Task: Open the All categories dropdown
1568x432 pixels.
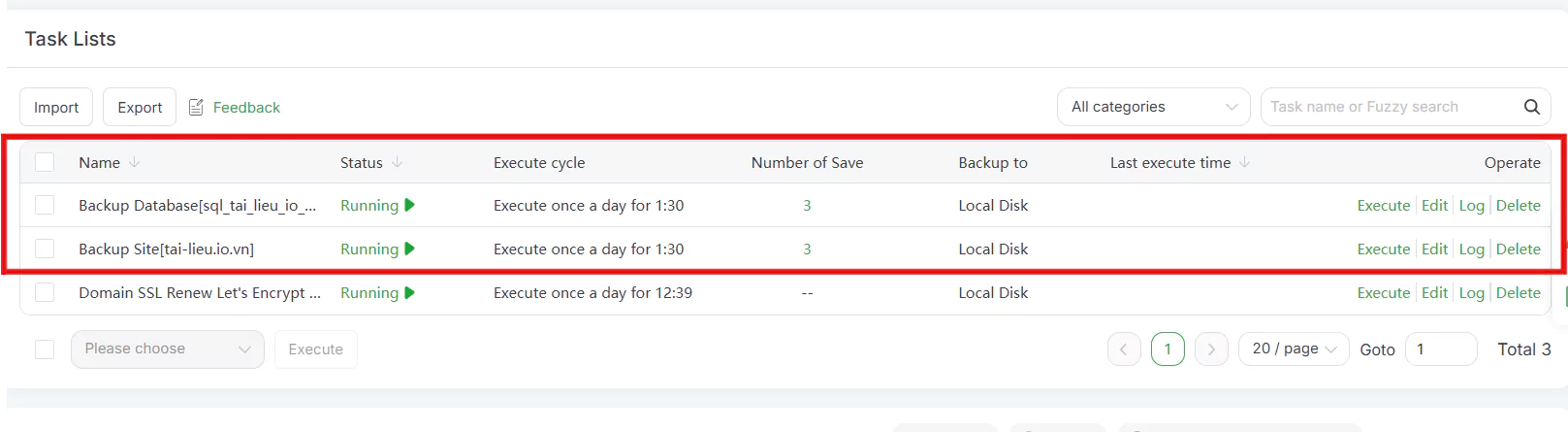Action: tap(1154, 107)
